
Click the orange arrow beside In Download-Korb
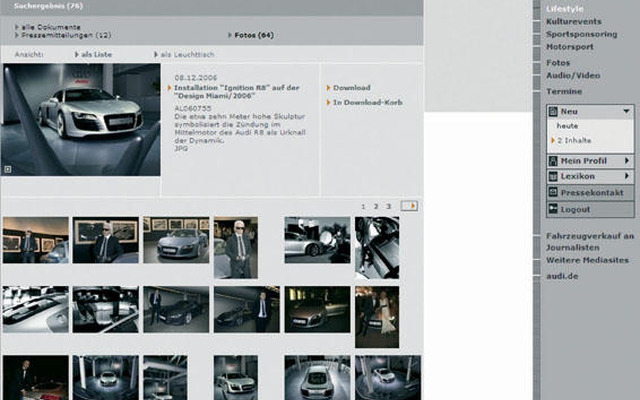328,102
